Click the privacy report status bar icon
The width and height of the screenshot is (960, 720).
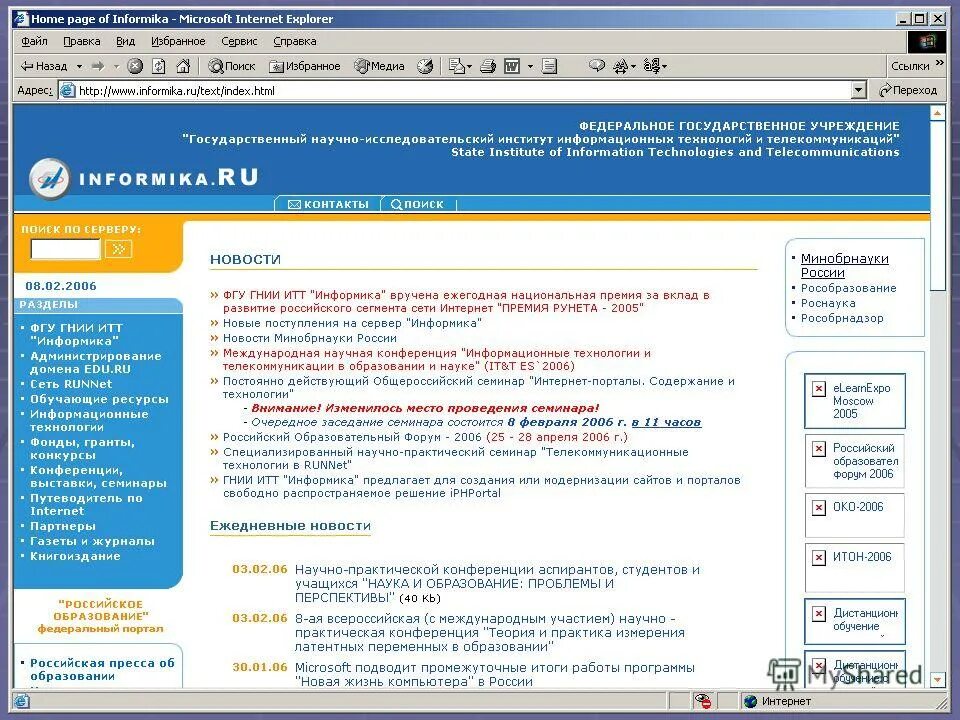click(x=703, y=702)
